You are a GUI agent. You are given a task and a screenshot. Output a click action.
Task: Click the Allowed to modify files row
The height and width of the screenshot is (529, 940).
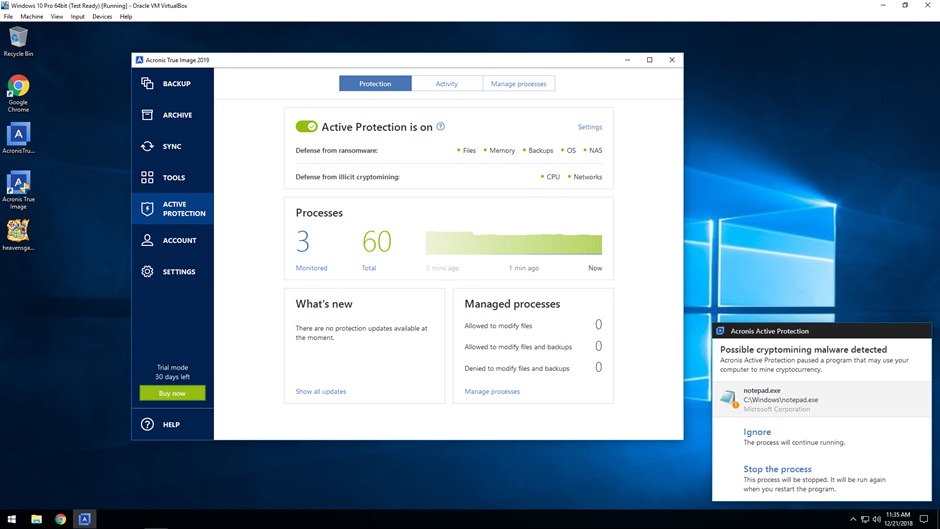point(533,325)
